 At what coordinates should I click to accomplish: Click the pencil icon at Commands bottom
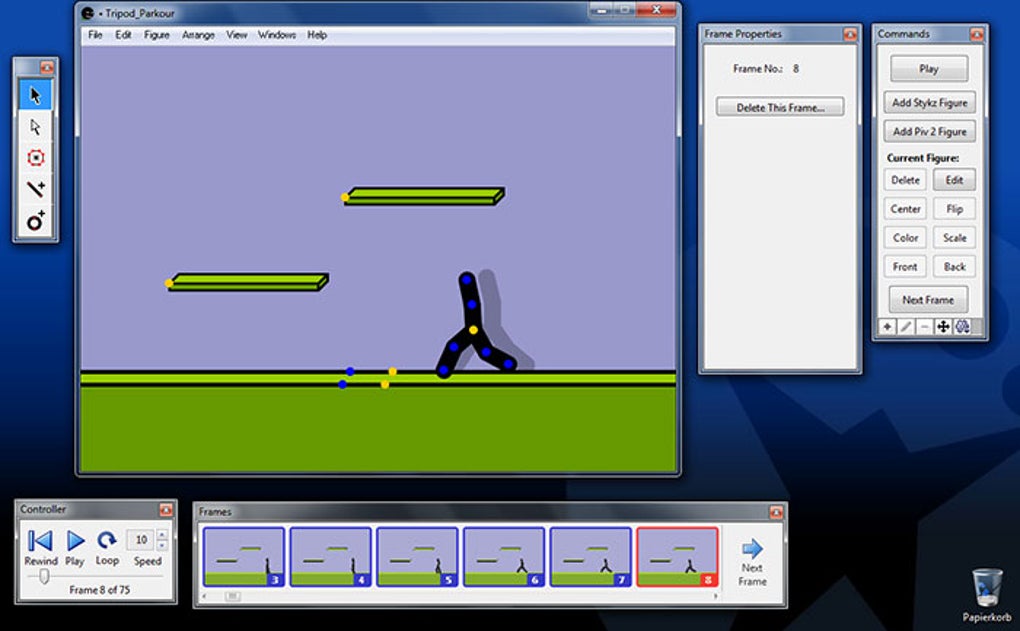pyautogui.click(x=906, y=327)
